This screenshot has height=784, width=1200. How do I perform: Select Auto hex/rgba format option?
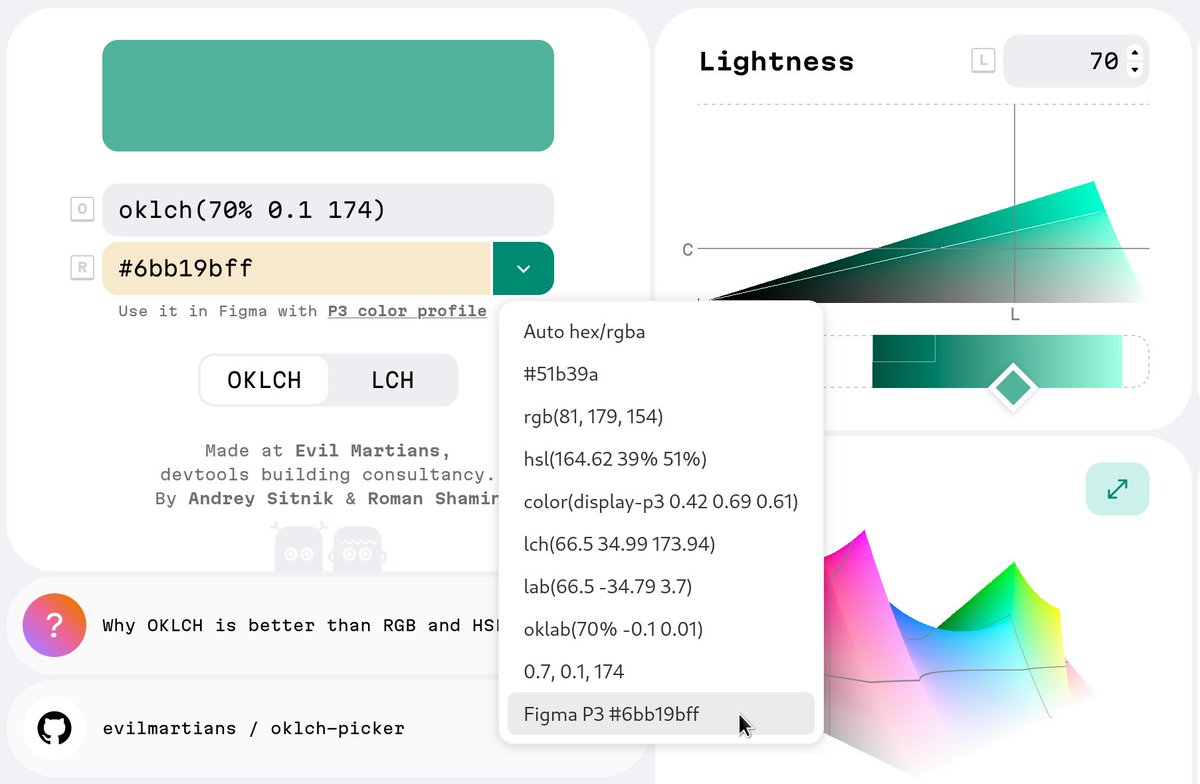(x=661, y=332)
